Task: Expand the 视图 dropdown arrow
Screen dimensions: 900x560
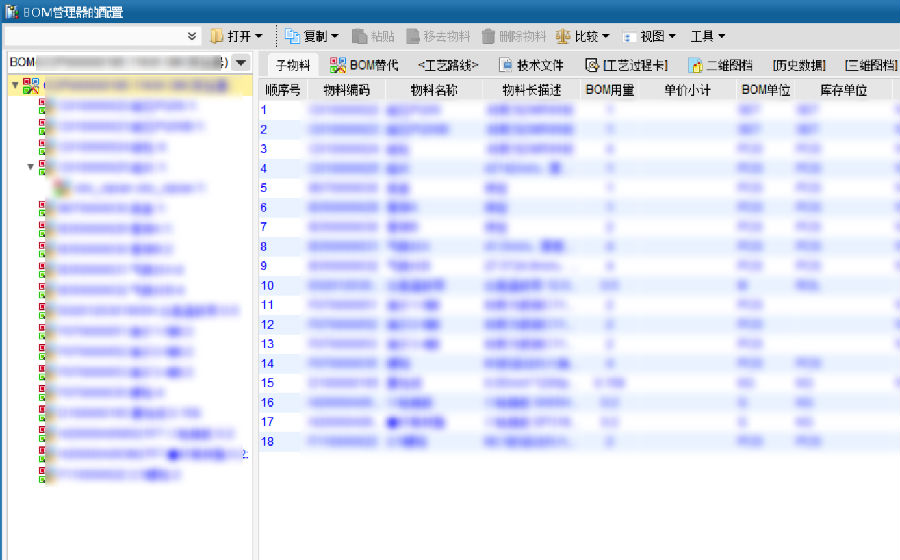Action: 672,36
